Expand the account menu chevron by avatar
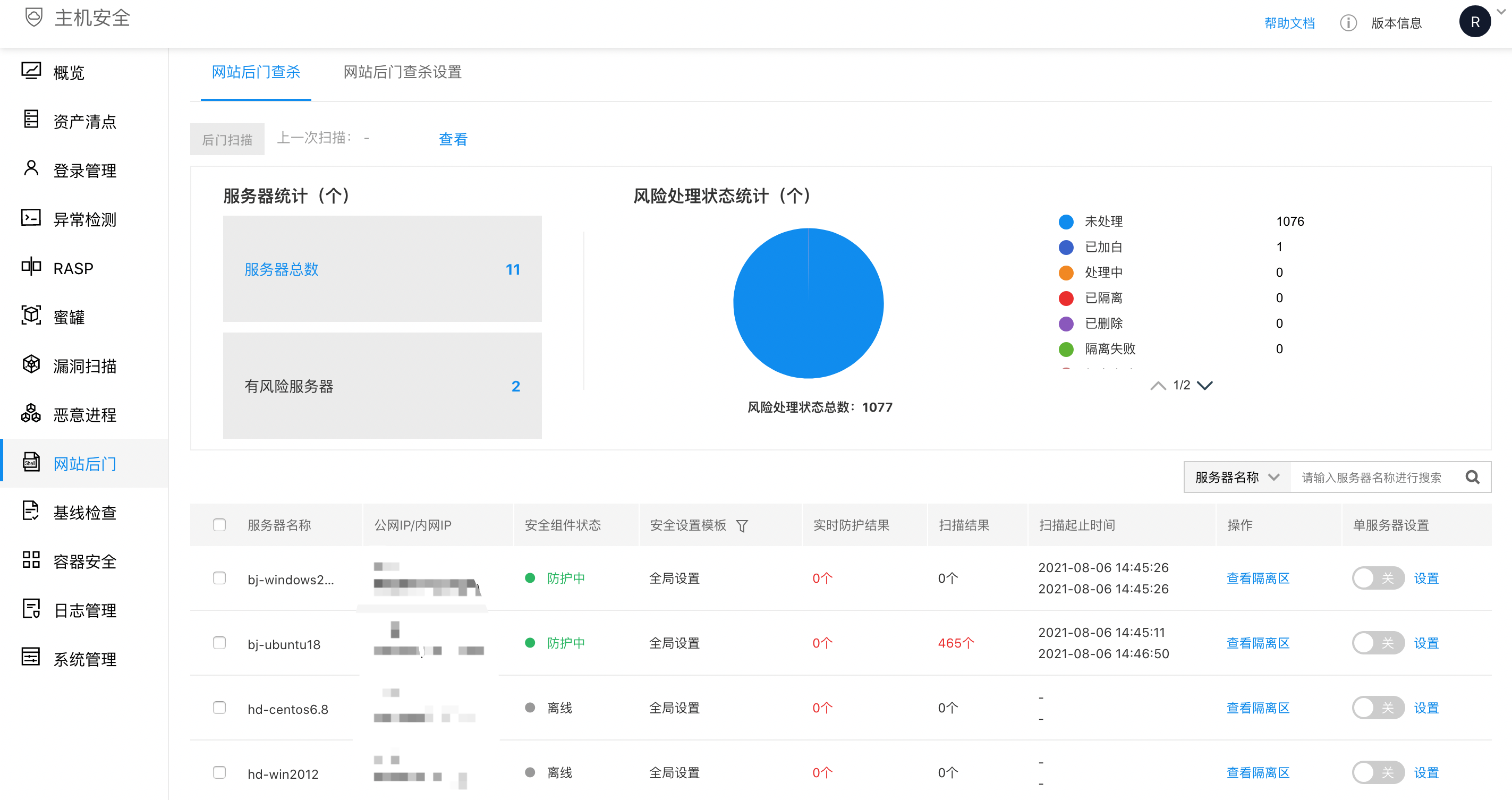This screenshot has height=800, width=1512. click(x=1501, y=12)
